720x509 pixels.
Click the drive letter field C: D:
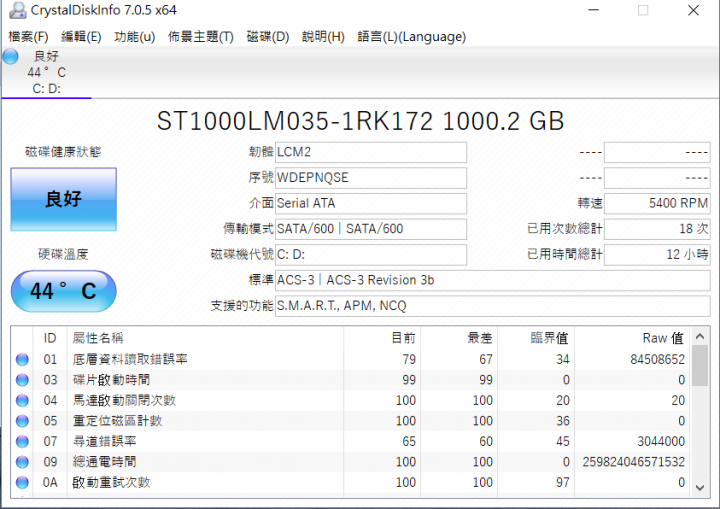coord(371,254)
